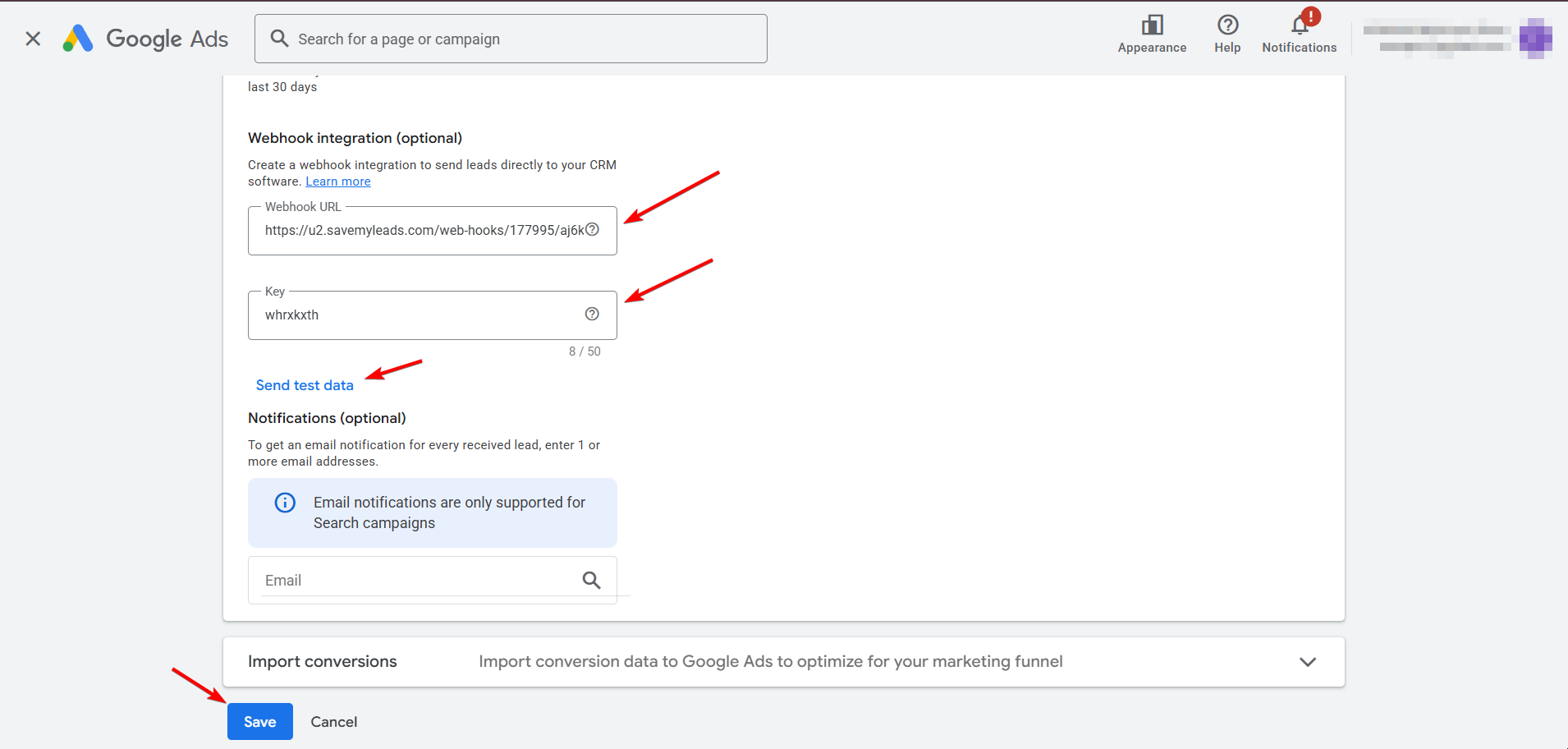View notifications via the bell icon
This screenshot has width=1568, height=749.
coord(1299,25)
